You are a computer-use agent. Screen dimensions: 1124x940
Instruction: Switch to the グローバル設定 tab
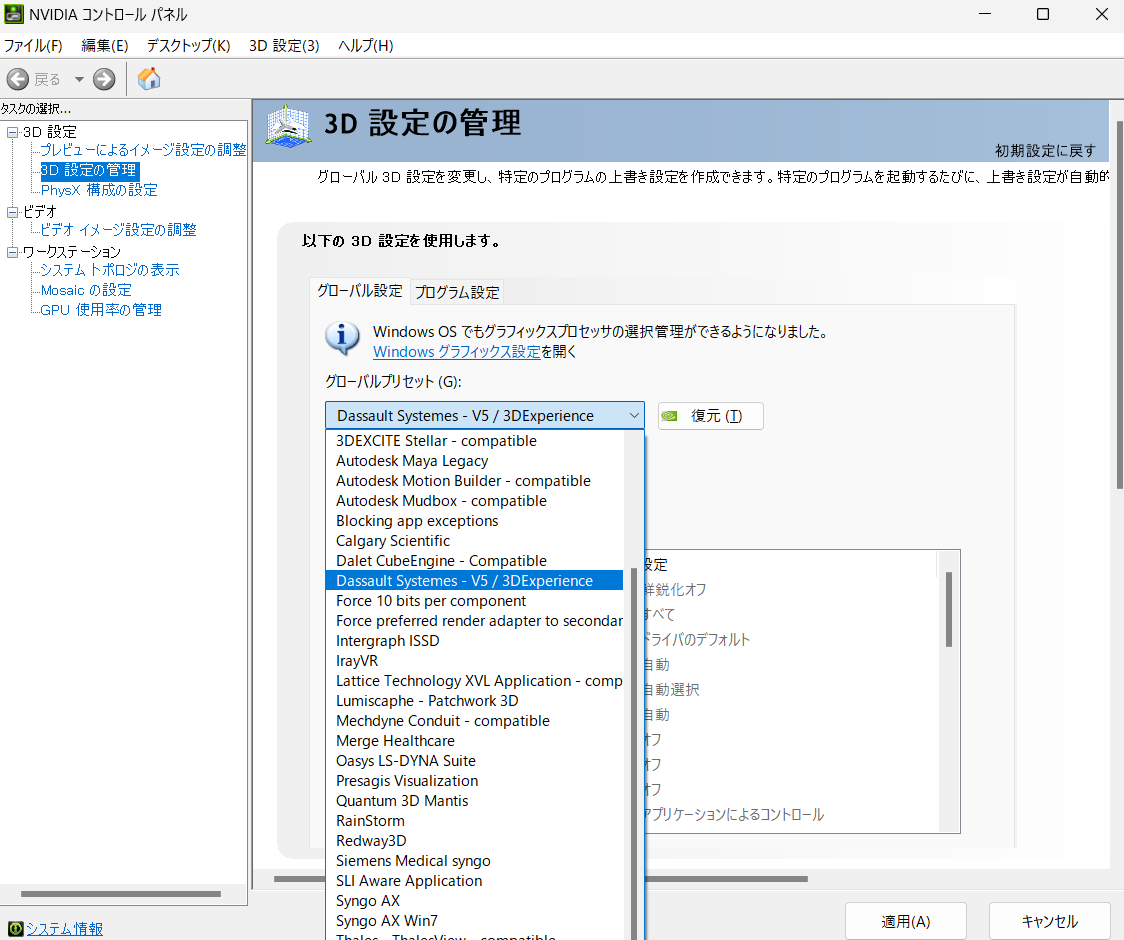pos(360,290)
